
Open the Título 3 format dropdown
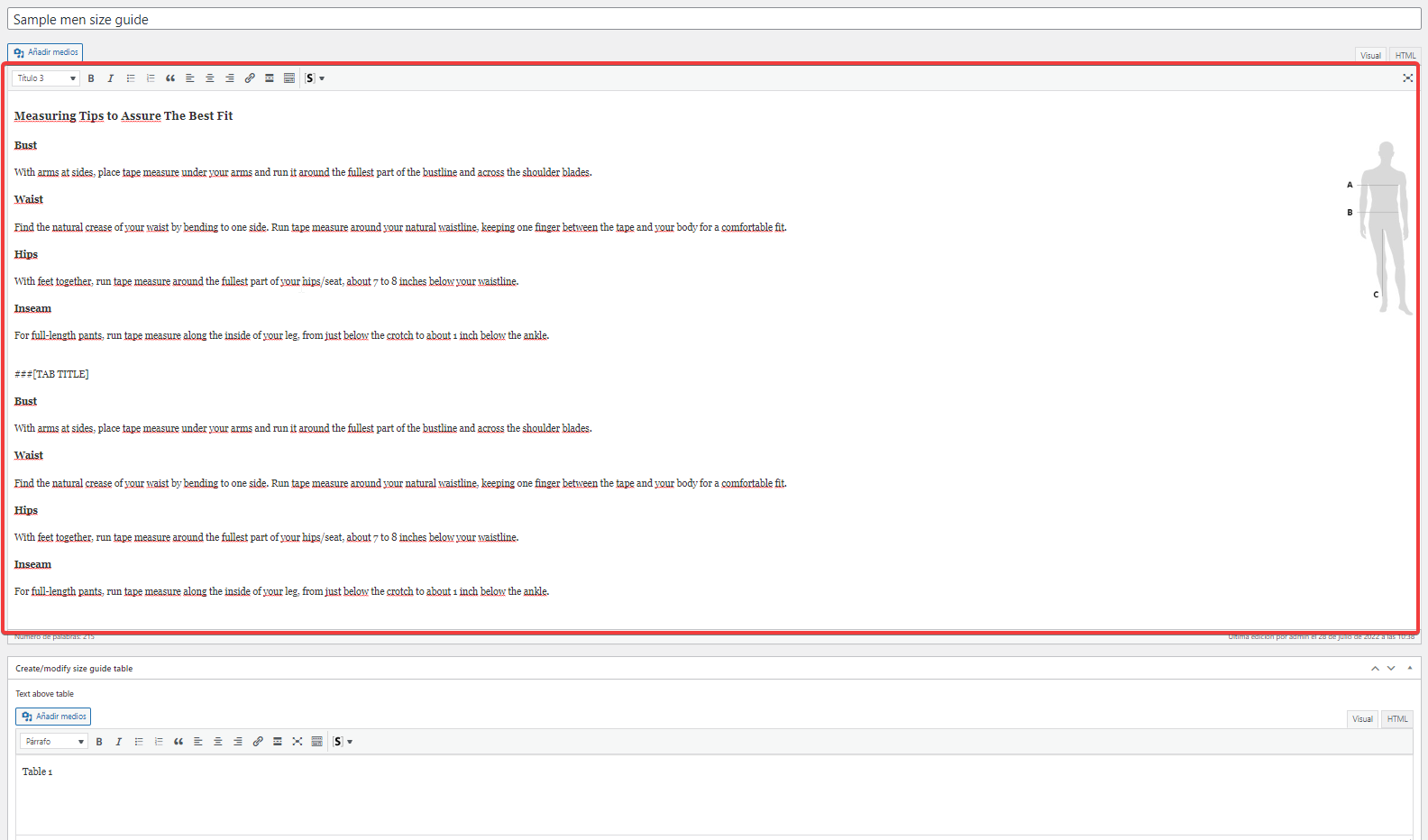46,78
